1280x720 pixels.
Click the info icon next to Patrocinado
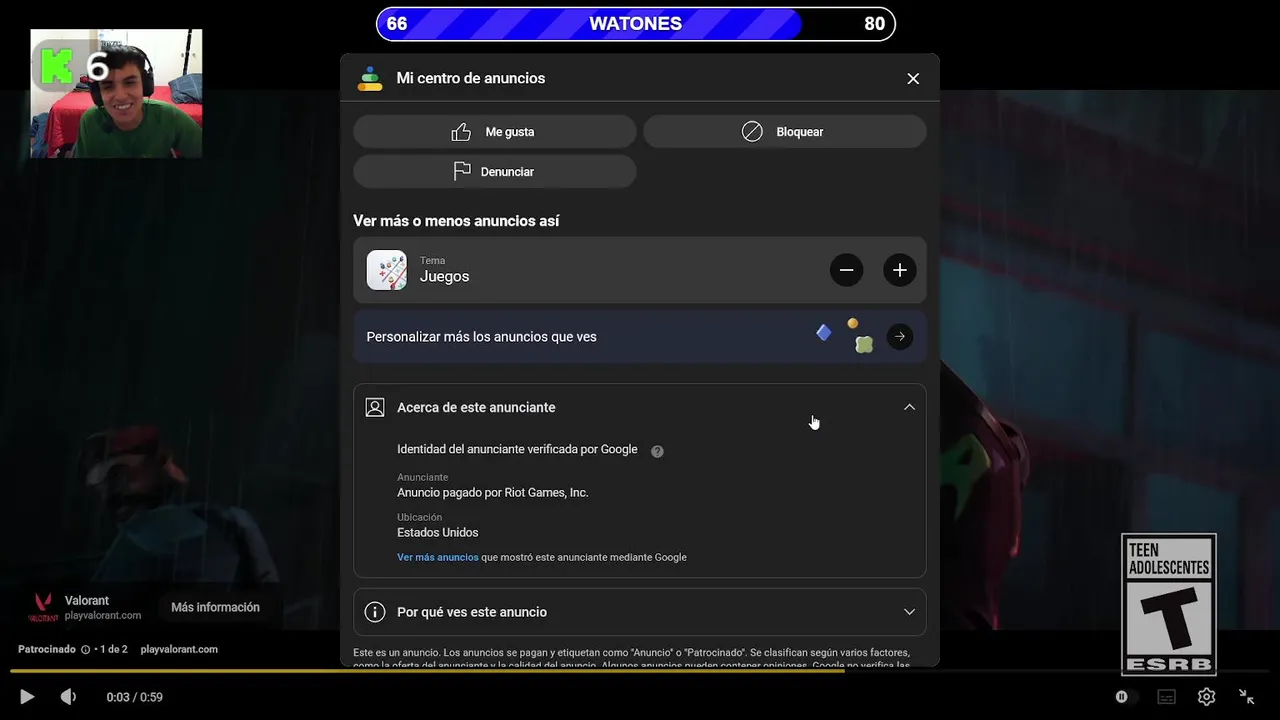tap(85, 649)
